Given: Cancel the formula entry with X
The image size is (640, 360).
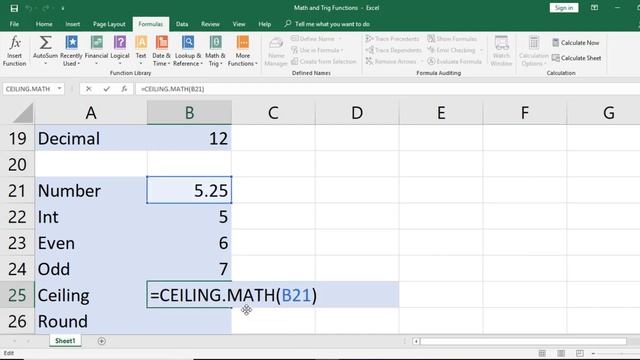Looking at the screenshot, I should click(89, 89).
